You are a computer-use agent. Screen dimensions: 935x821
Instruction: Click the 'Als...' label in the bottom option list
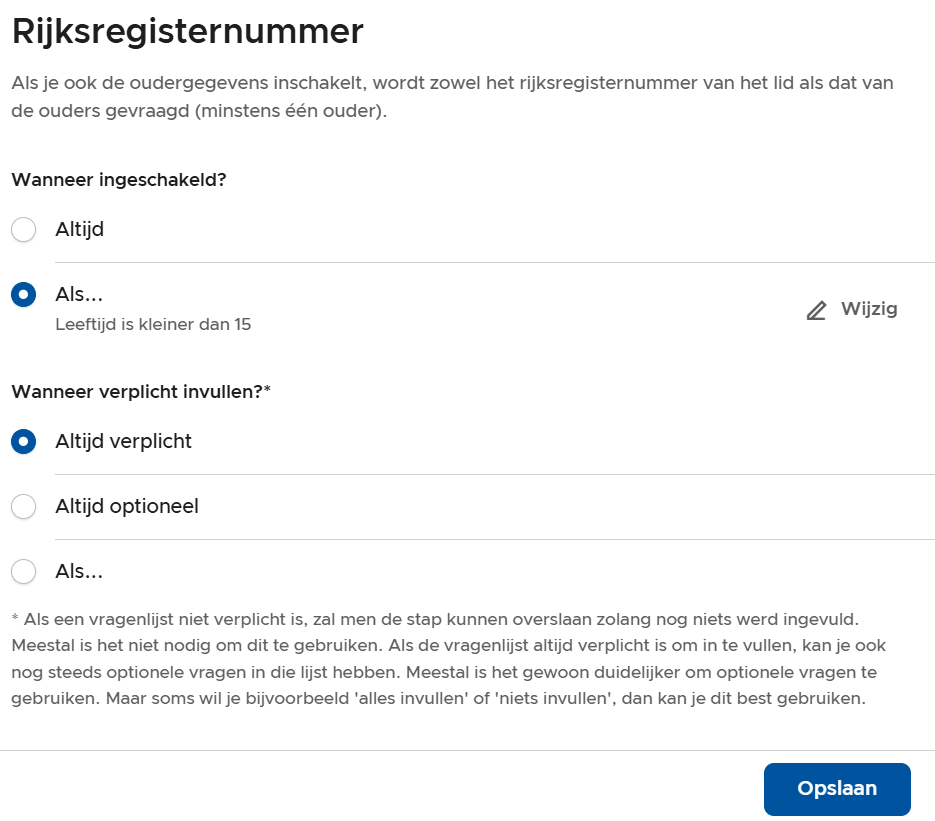(x=80, y=572)
